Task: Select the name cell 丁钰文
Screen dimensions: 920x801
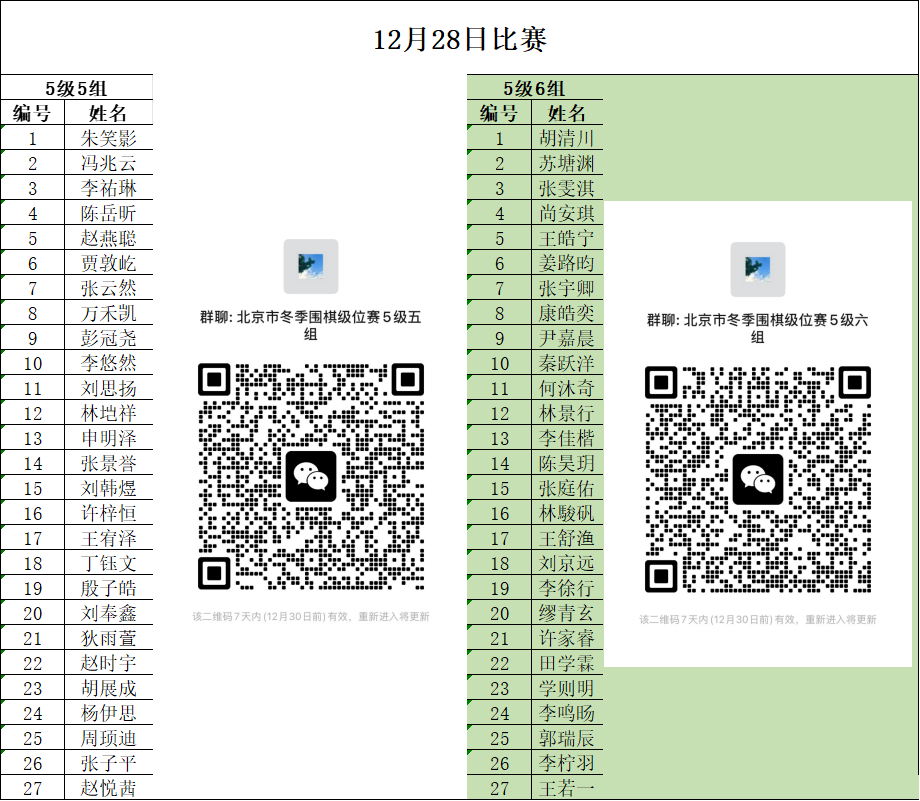Action: (109, 563)
